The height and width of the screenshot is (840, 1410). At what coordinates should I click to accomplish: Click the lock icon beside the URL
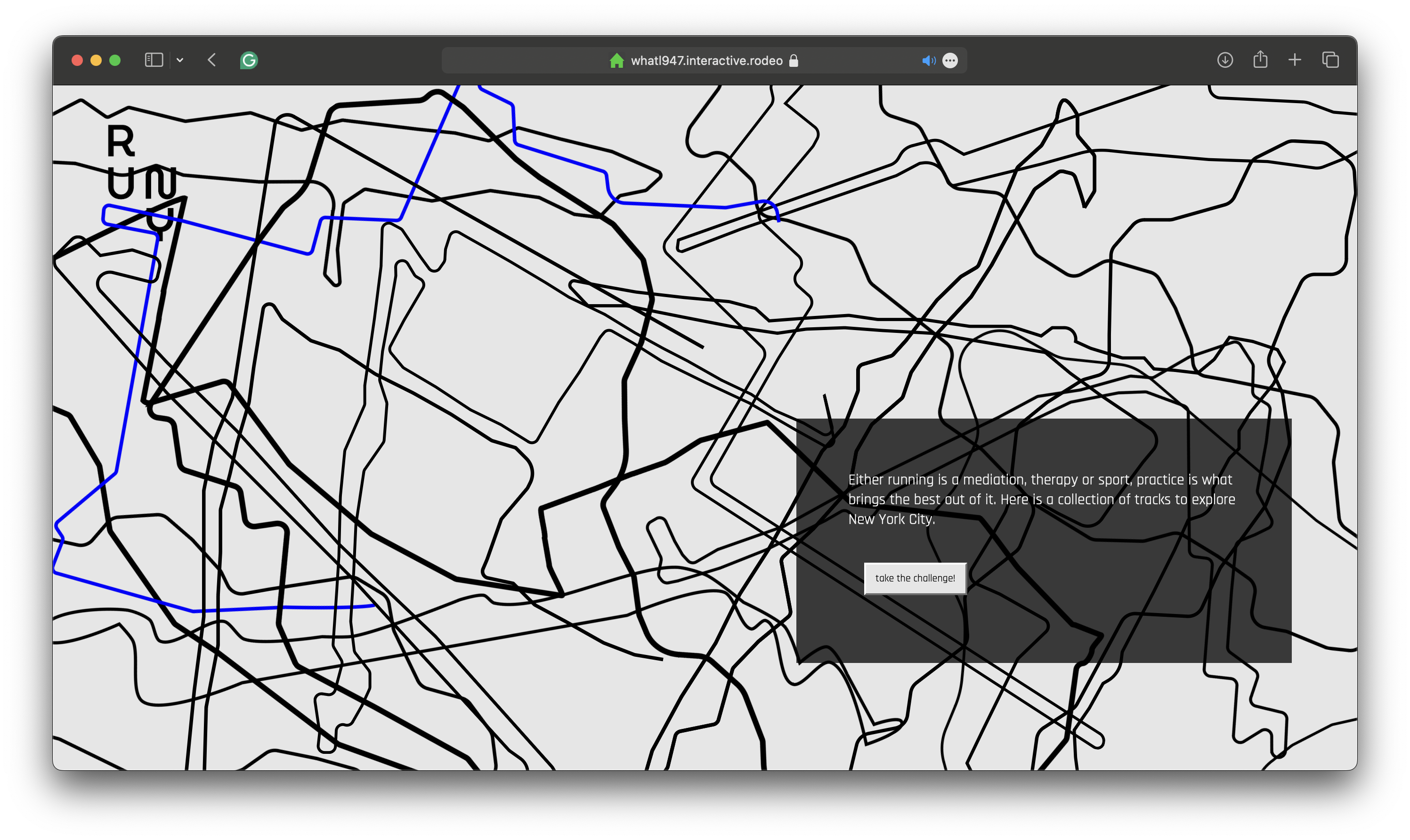[x=794, y=61]
